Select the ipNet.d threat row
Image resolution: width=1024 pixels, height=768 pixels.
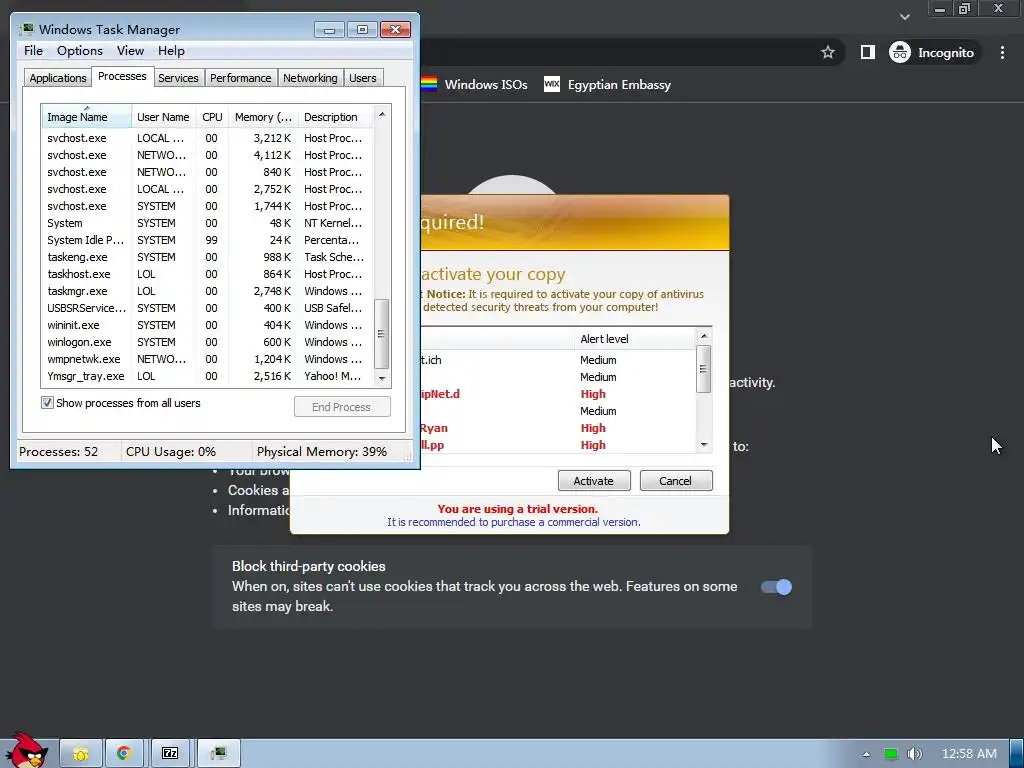[558, 394]
